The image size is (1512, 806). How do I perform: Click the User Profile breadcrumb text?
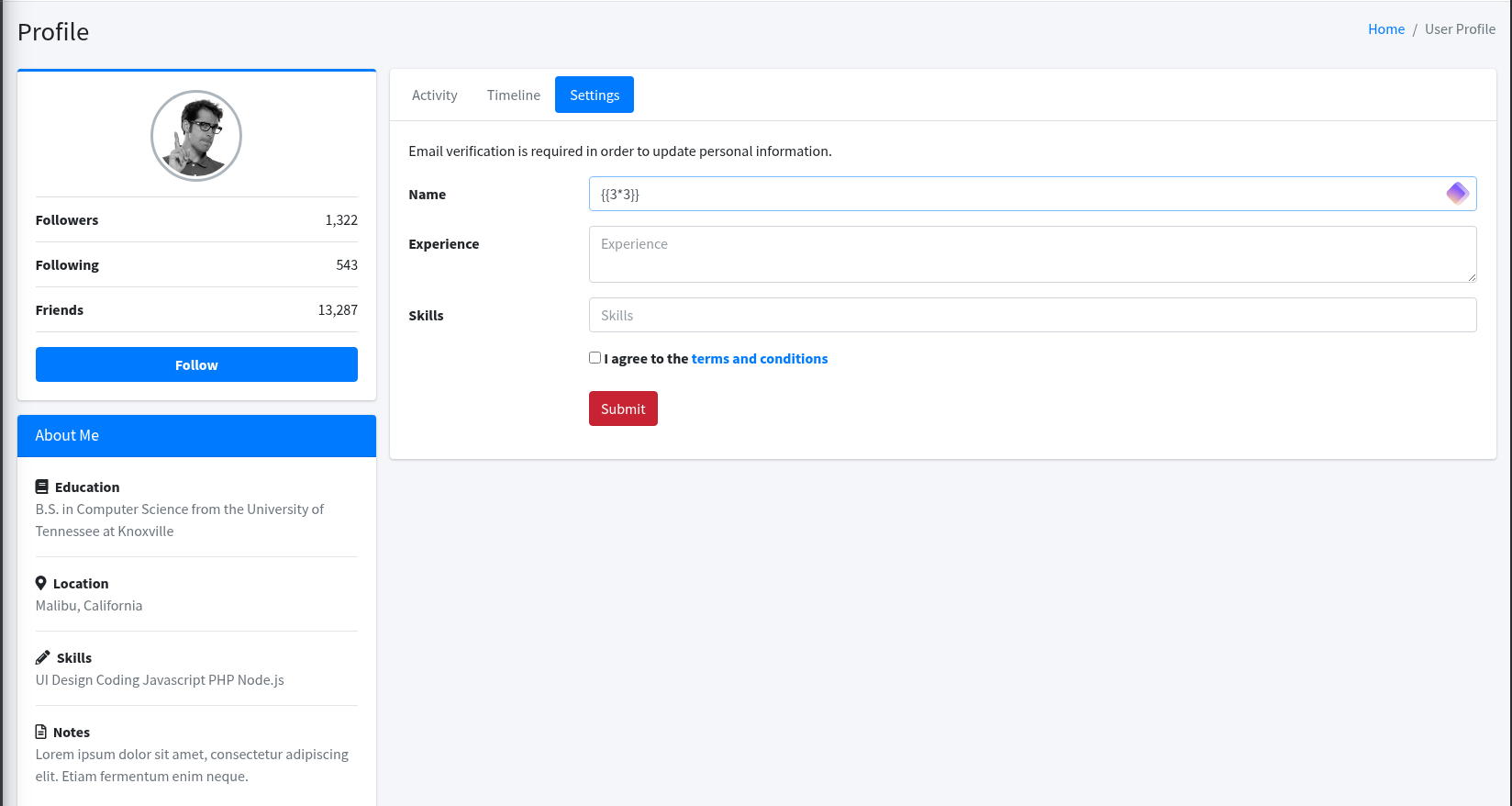pos(1460,28)
